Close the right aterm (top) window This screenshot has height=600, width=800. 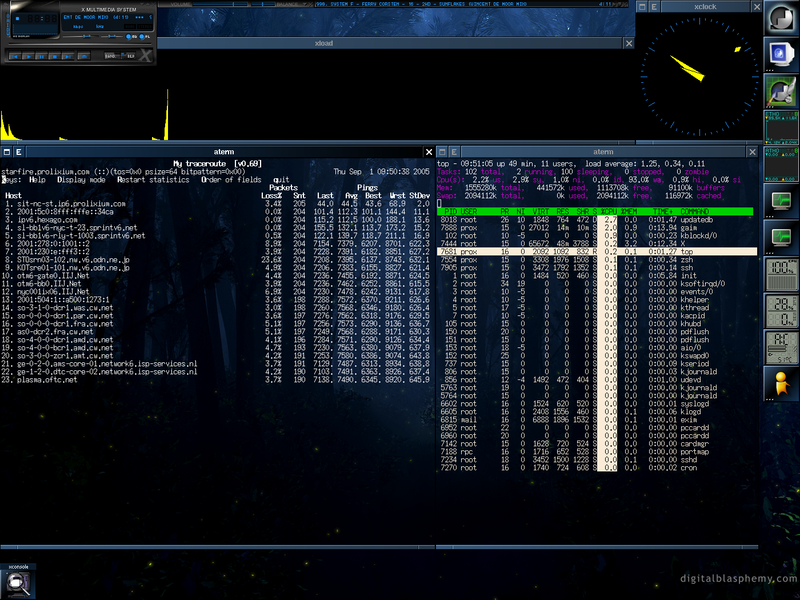(752, 152)
